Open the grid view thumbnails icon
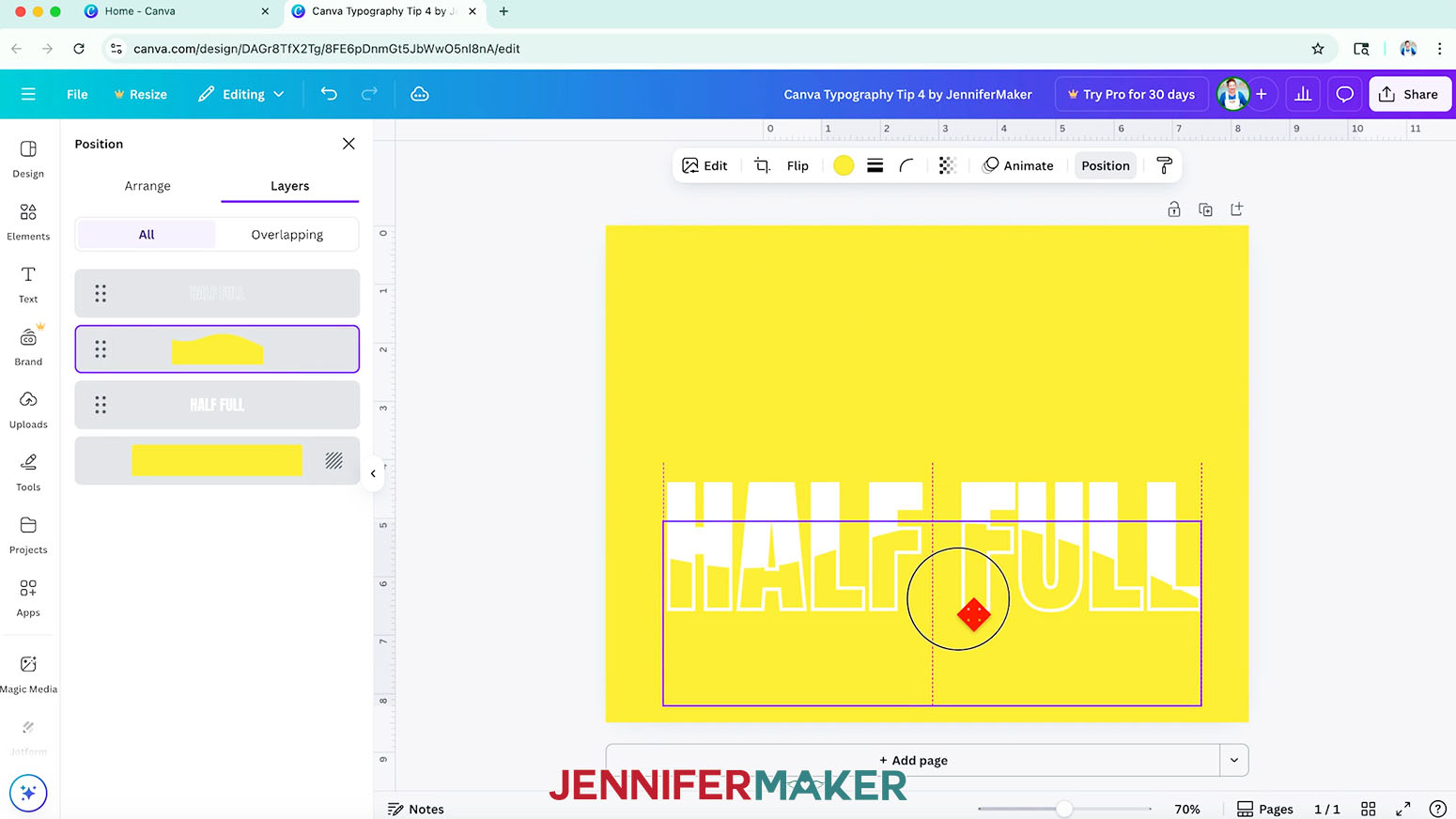Viewport: 1456px width, 819px height. (1369, 809)
